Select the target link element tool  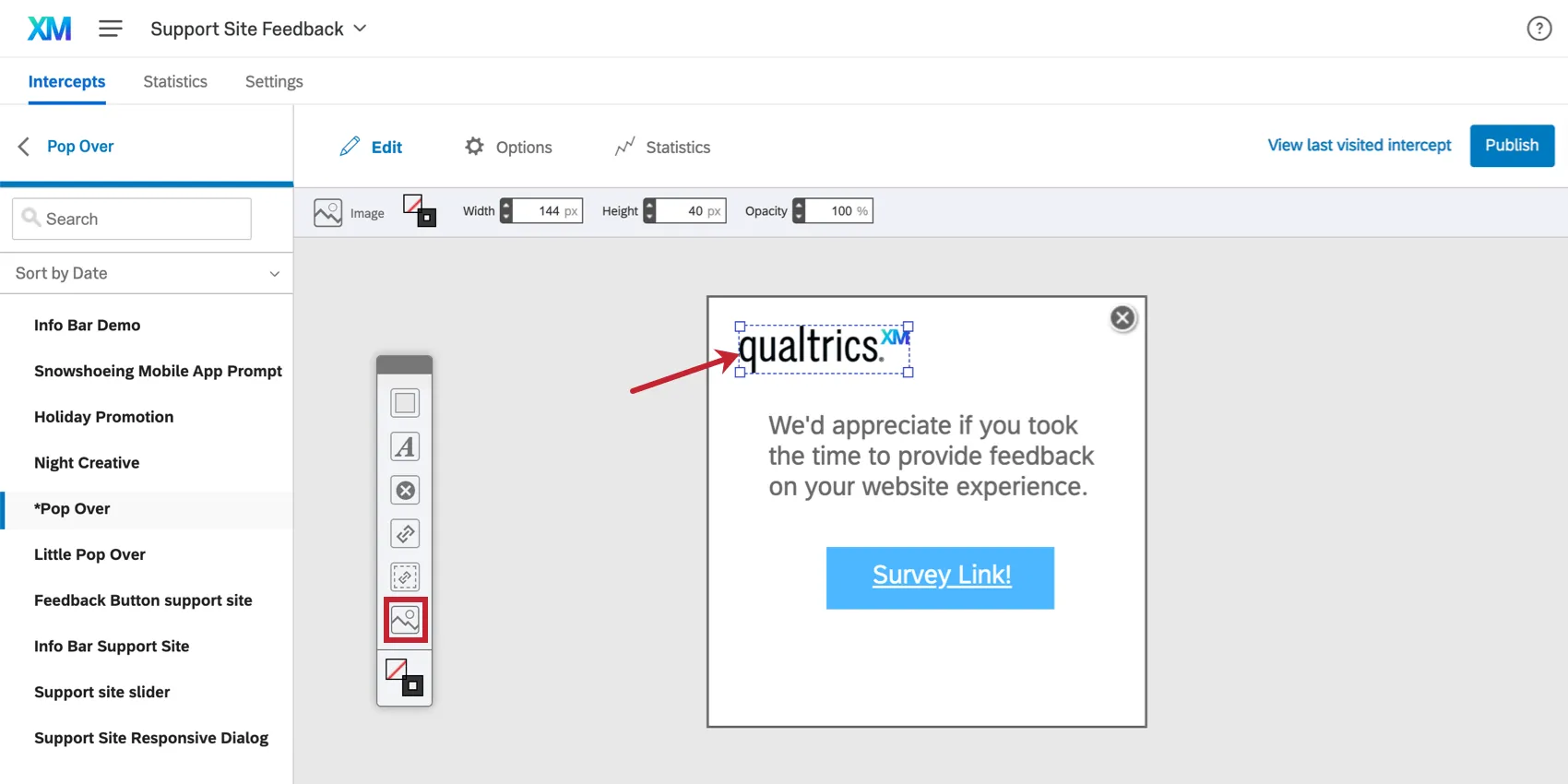coord(405,533)
